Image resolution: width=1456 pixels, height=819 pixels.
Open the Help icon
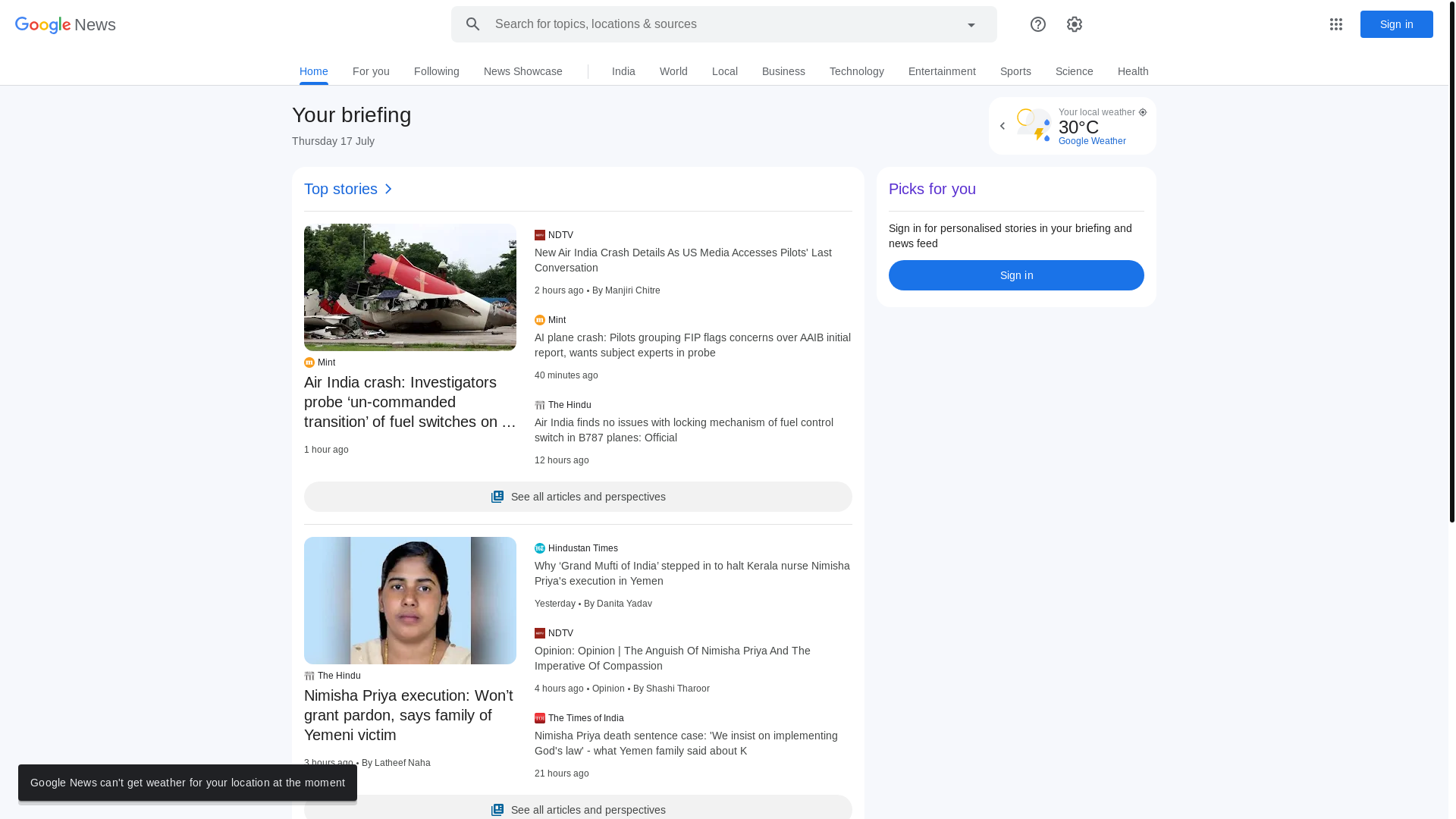[1037, 24]
